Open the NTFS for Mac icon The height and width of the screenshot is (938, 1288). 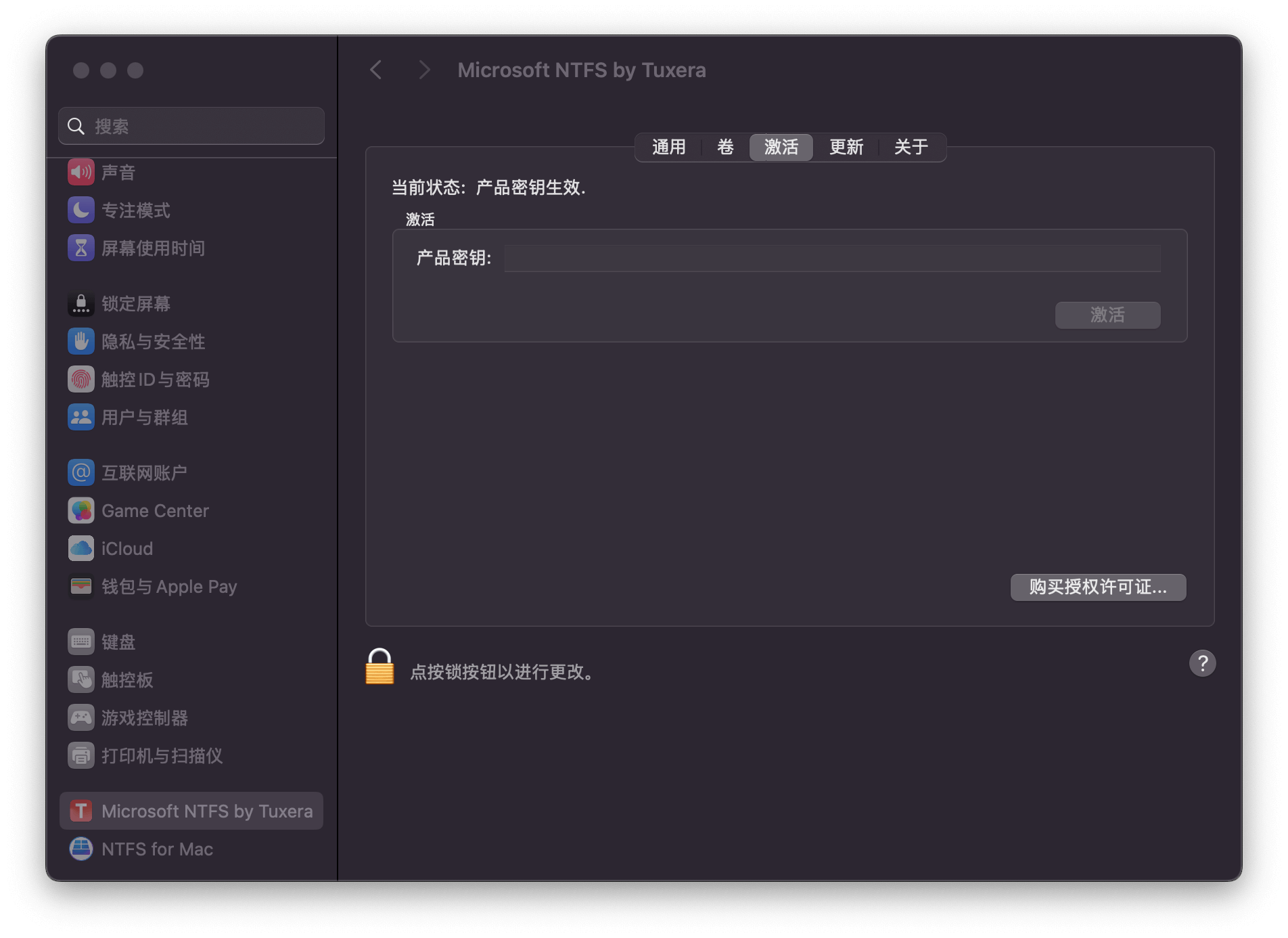coord(81,849)
